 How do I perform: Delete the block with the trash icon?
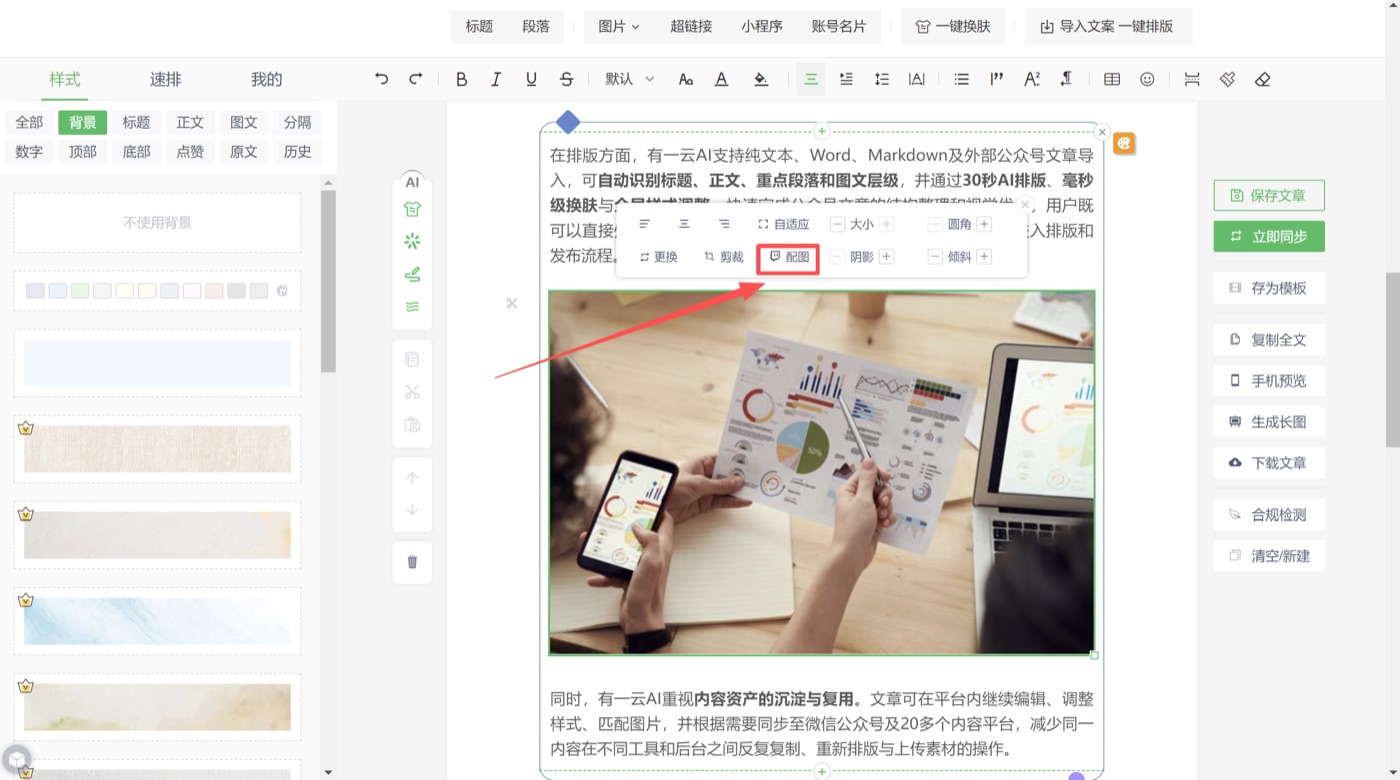click(412, 562)
